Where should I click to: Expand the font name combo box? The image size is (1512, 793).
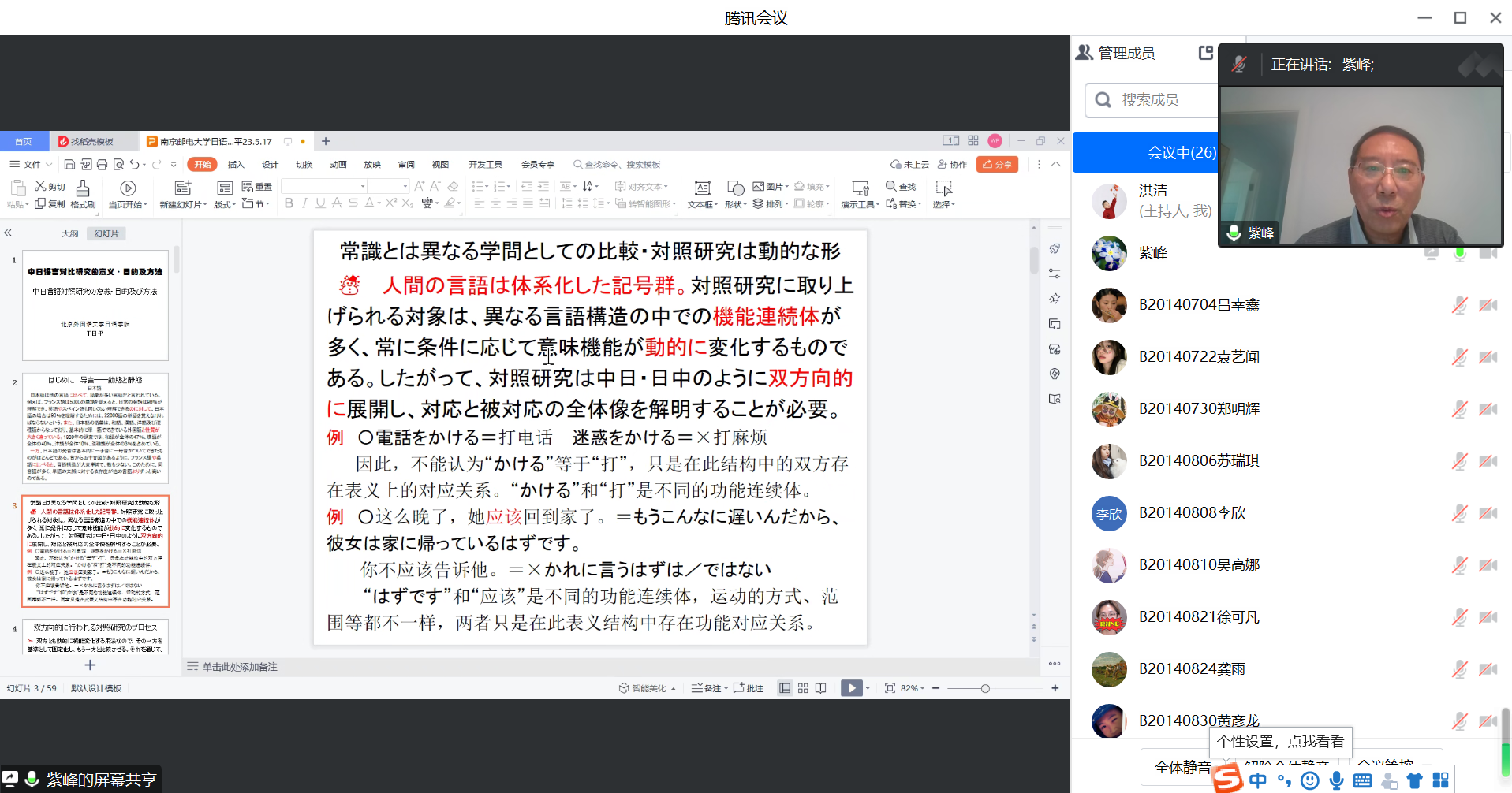point(363,187)
